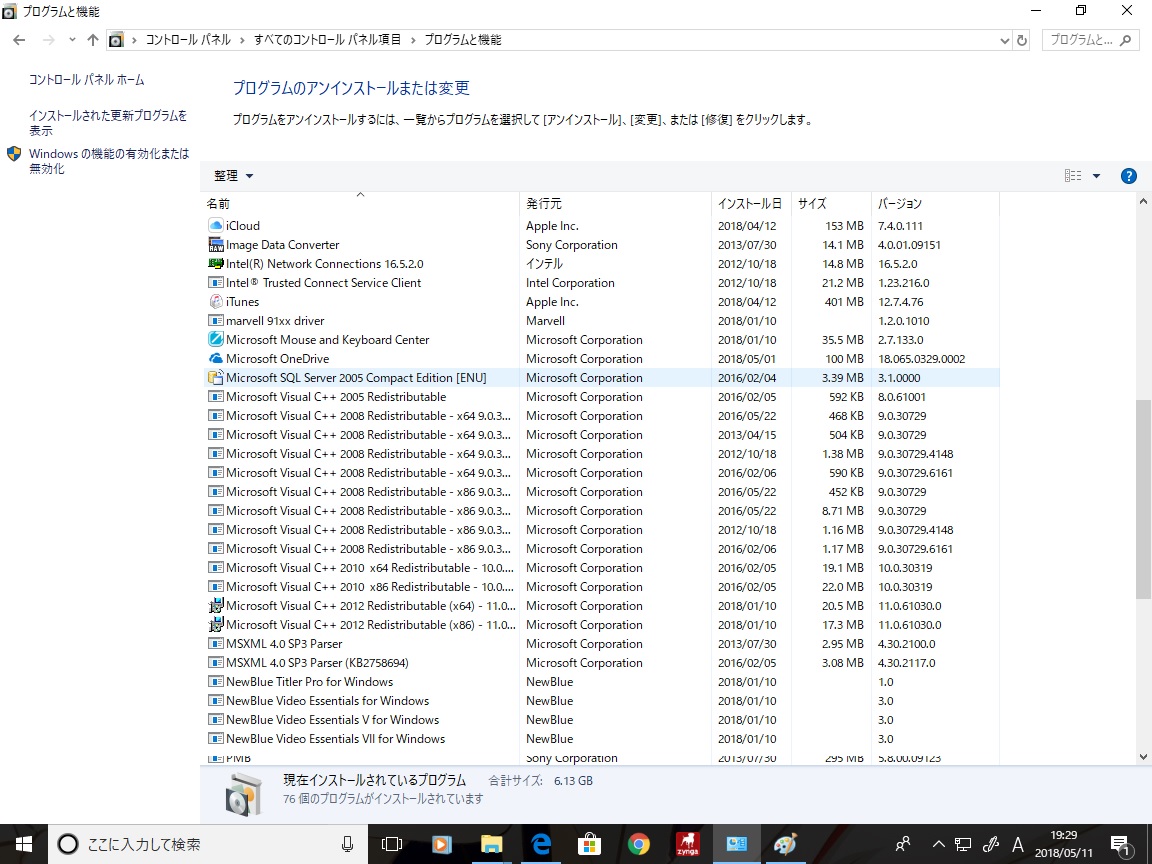
Task: Open the 整理 dropdown menu
Action: coord(233,176)
